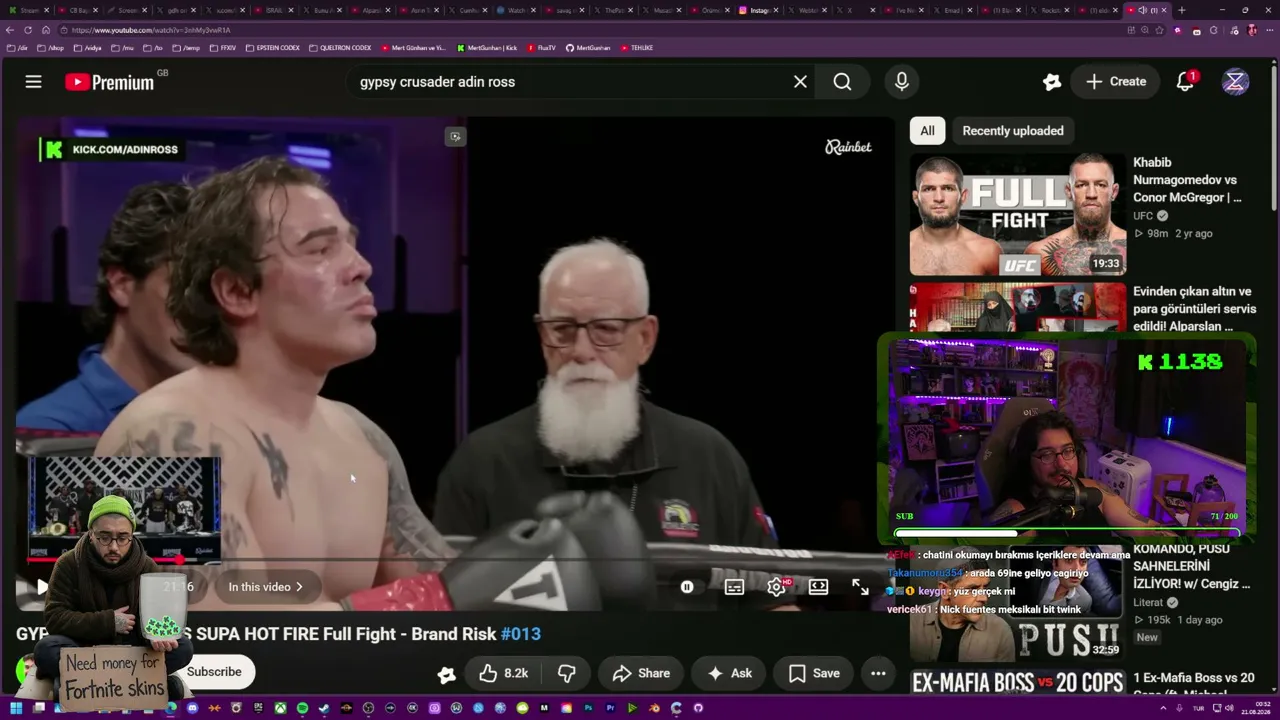The image size is (1280, 720).
Task: Run search with the magnifier button
Action: (x=843, y=82)
